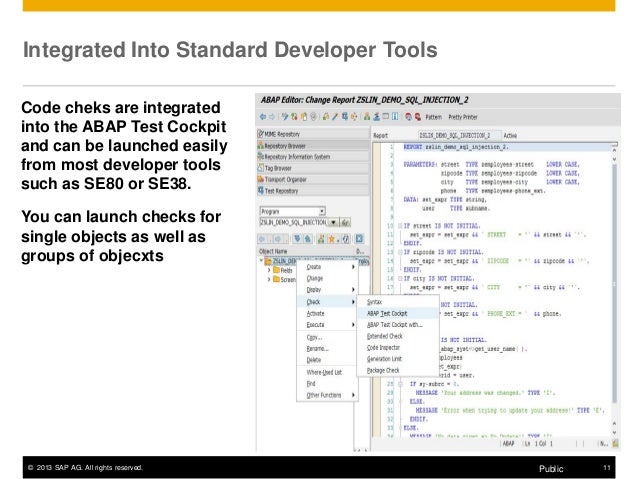Select Extended Check in submenu
Screen dimensions: 638x479
pyautogui.click(x=398, y=336)
